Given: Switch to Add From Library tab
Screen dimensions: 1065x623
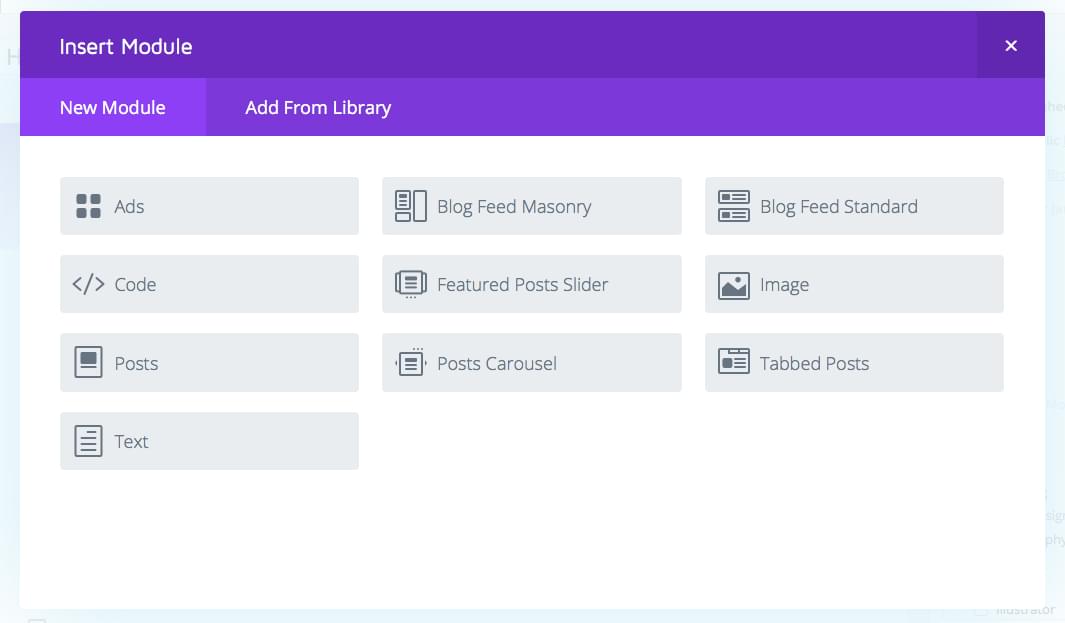Looking at the screenshot, I should coord(318,107).
